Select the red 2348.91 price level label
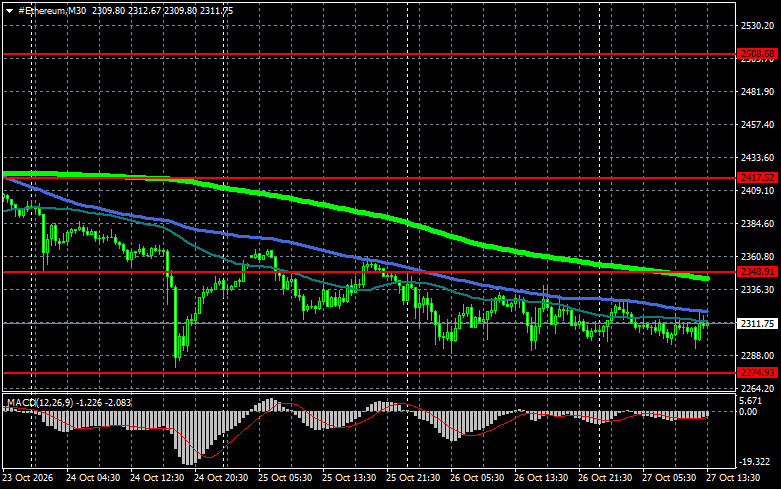Screen dimensions: 781x489 pos(757,272)
